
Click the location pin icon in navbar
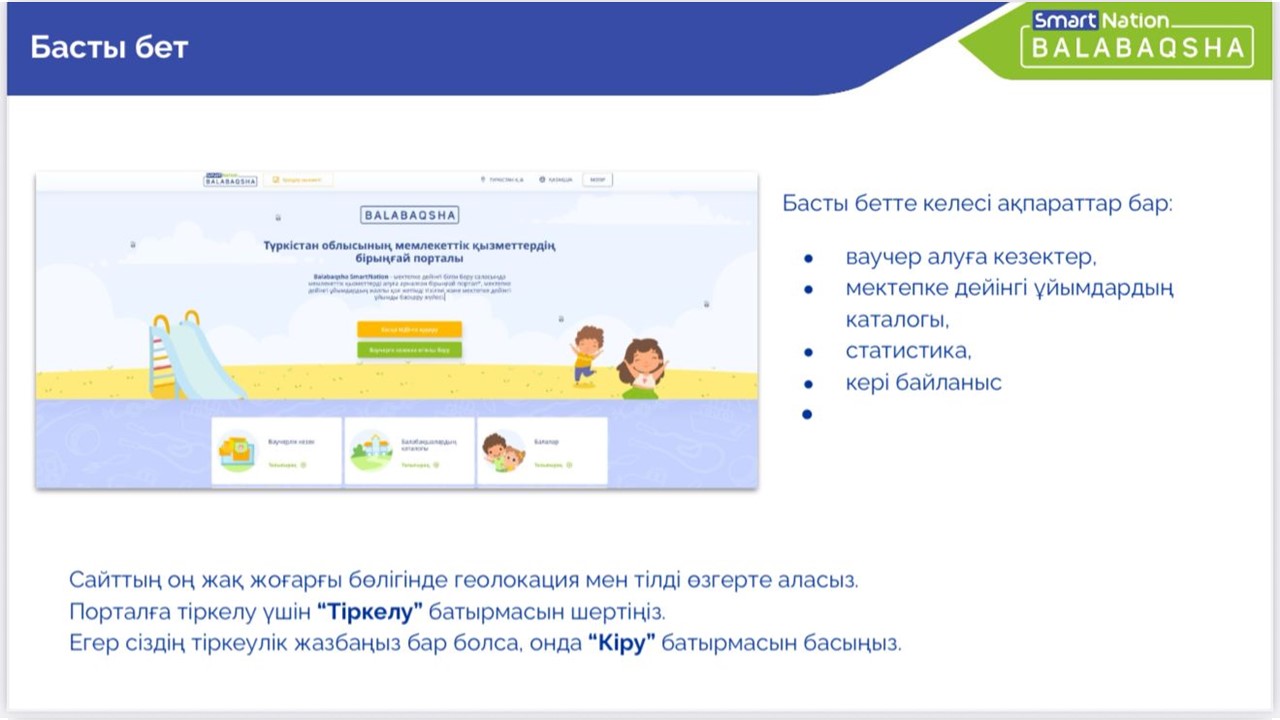tap(483, 180)
